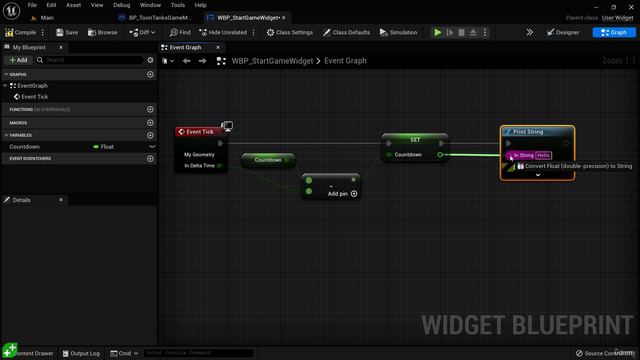Add a new function with plus icon
Screen dimensions: 640x360
[x=150, y=109]
